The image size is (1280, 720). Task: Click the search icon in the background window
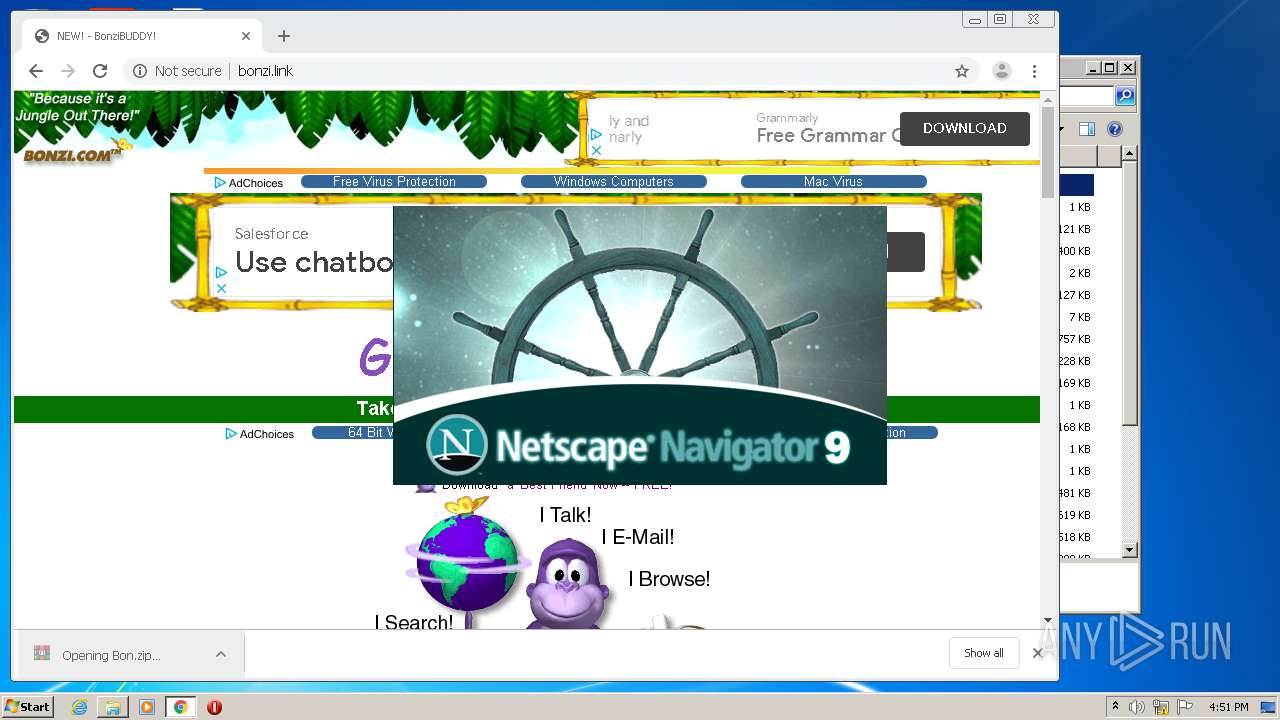[x=1125, y=96]
